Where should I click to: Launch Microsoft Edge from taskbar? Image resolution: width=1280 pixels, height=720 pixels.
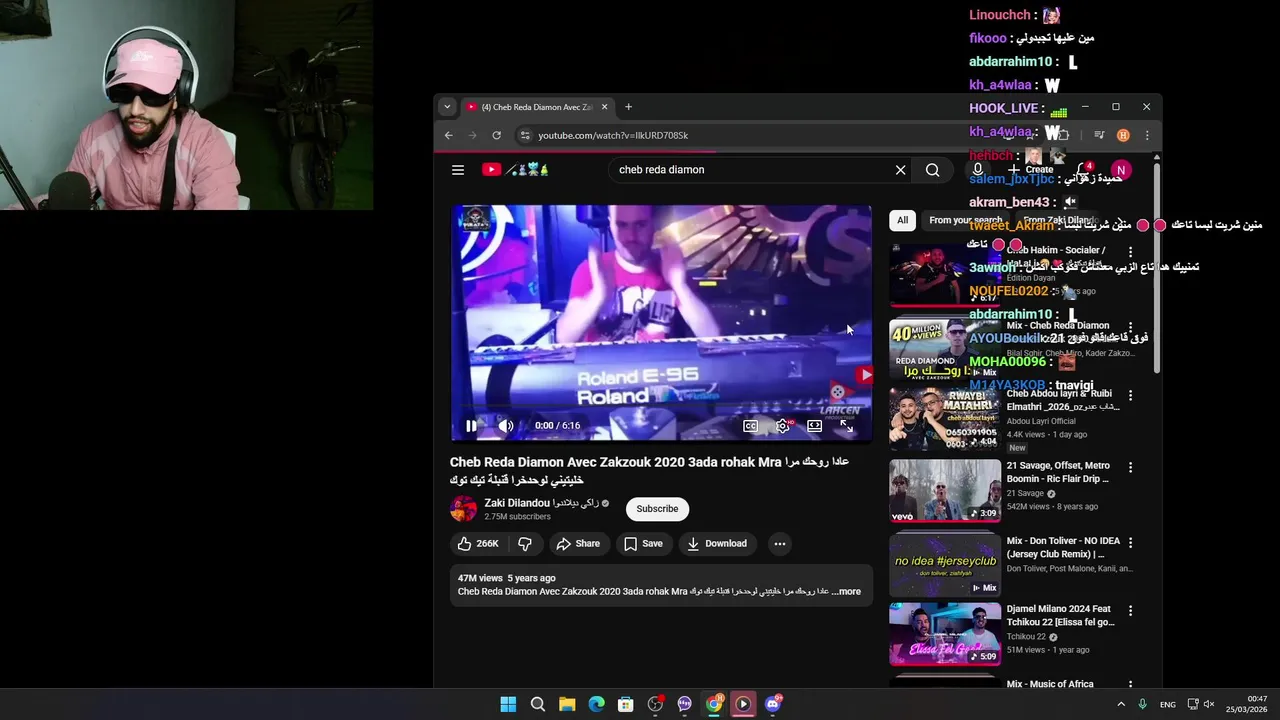coord(597,704)
